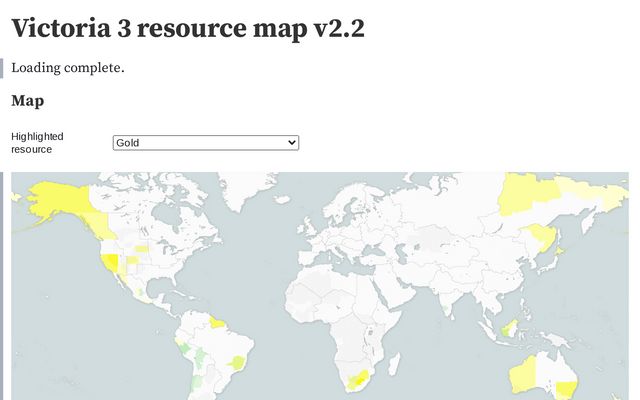Select the yellow Western Australia region
The width and height of the screenshot is (640, 400).
[525, 376]
